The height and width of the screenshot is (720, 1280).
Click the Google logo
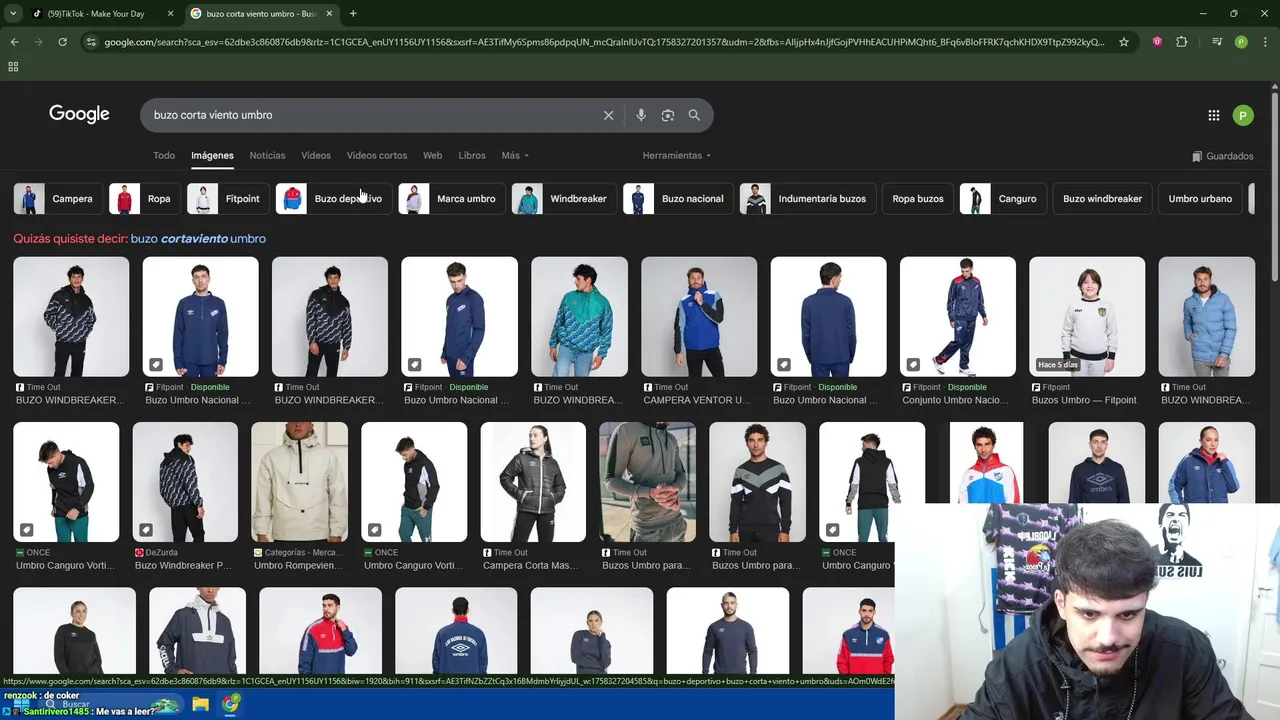(x=79, y=114)
